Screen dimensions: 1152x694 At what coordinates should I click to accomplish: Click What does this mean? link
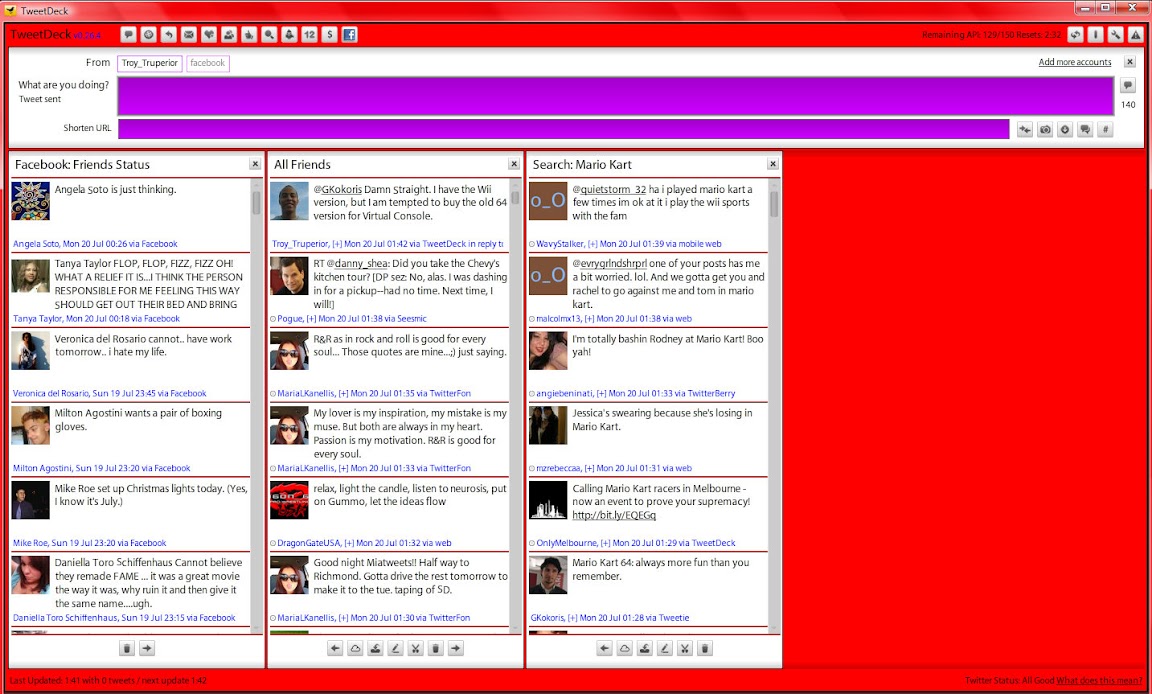1100,681
